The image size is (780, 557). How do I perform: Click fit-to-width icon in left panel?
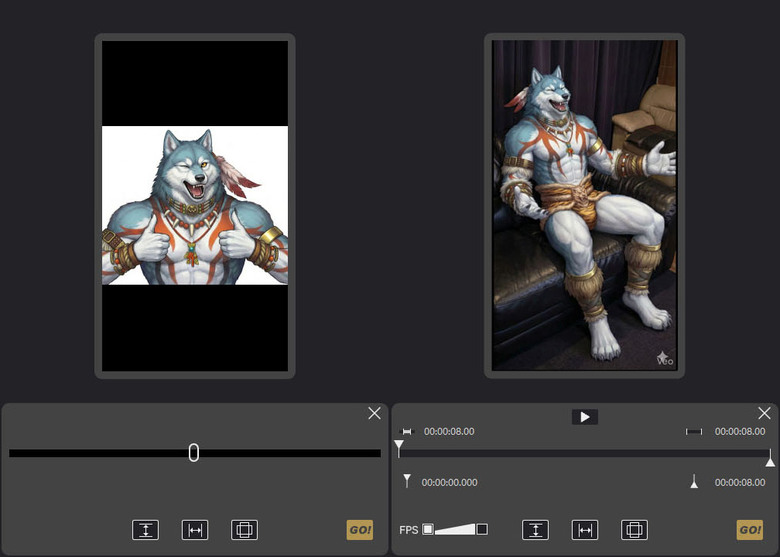195,530
